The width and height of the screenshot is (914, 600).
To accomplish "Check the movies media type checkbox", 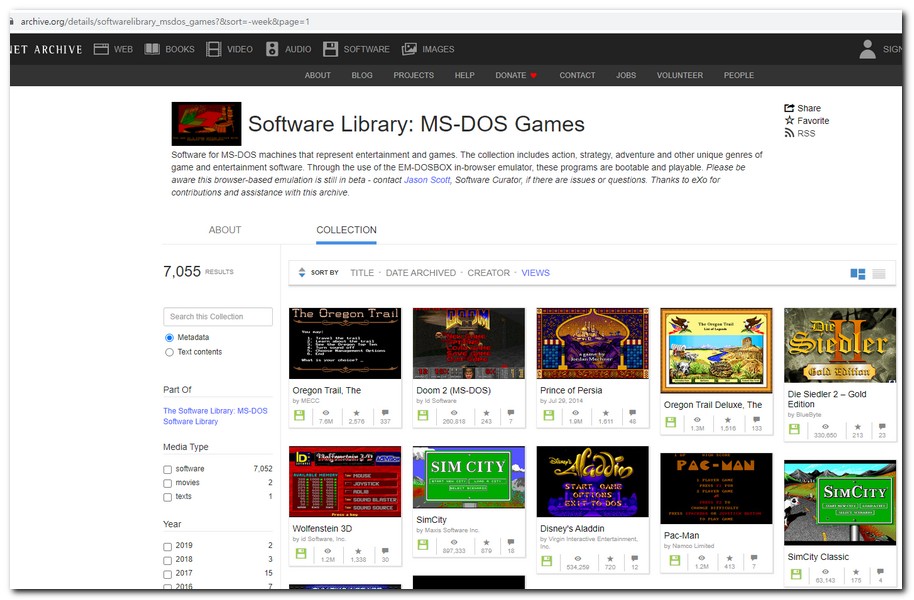I will click(168, 483).
